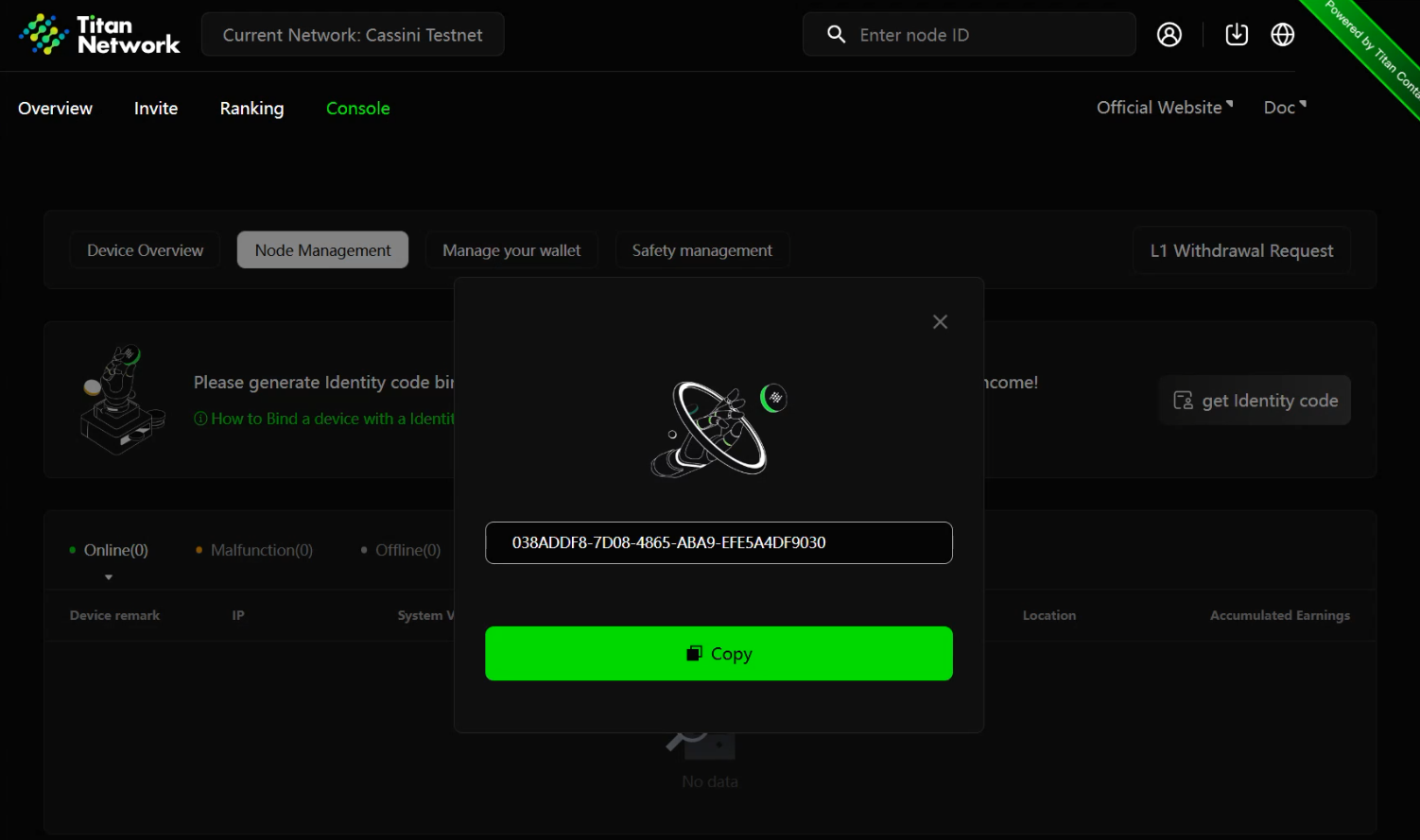Viewport: 1420px width, 840px height.
Task: Click the satellite dish illustration in dialog
Action: (719, 429)
